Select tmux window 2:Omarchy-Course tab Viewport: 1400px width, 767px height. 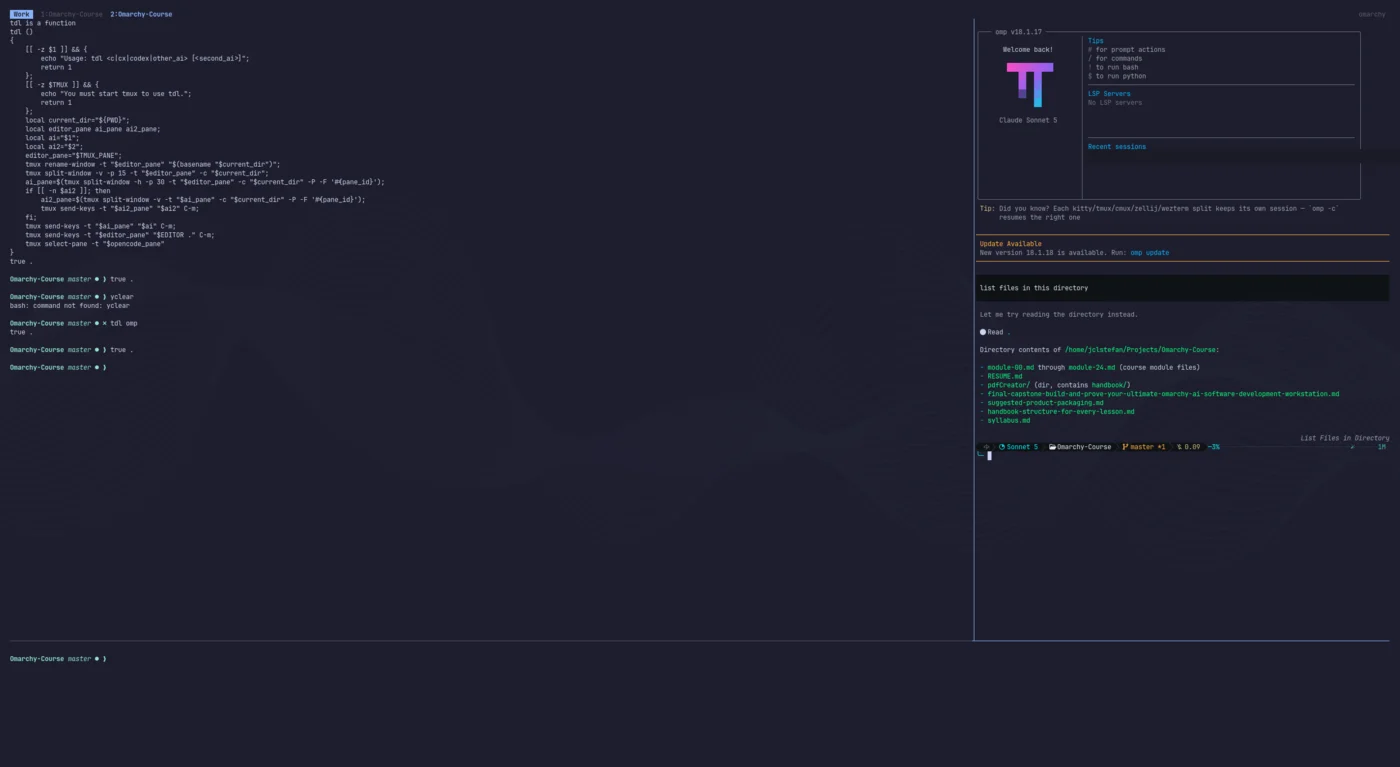click(141, 14)
